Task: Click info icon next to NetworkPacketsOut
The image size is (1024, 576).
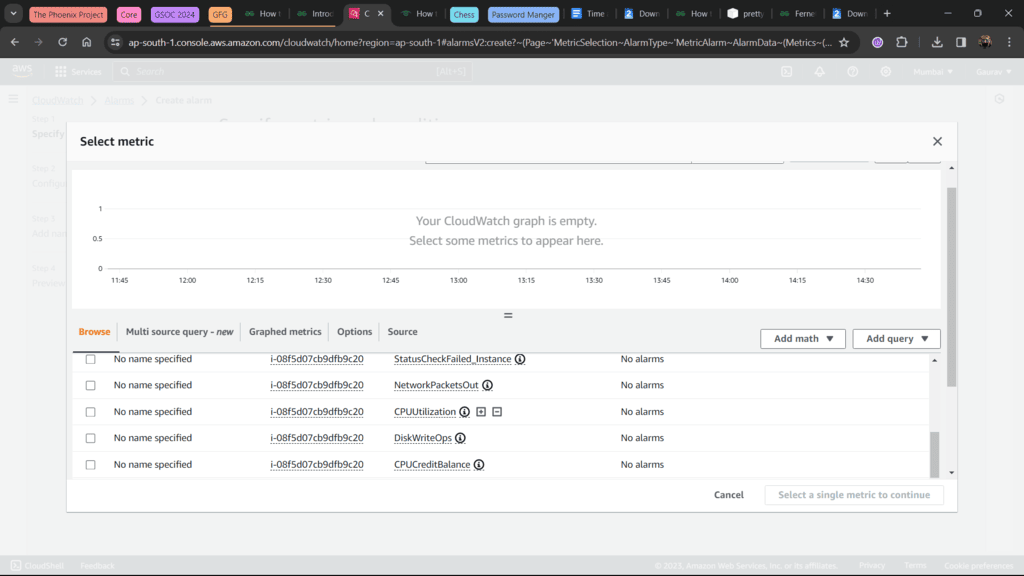Action: pos(487,385)
